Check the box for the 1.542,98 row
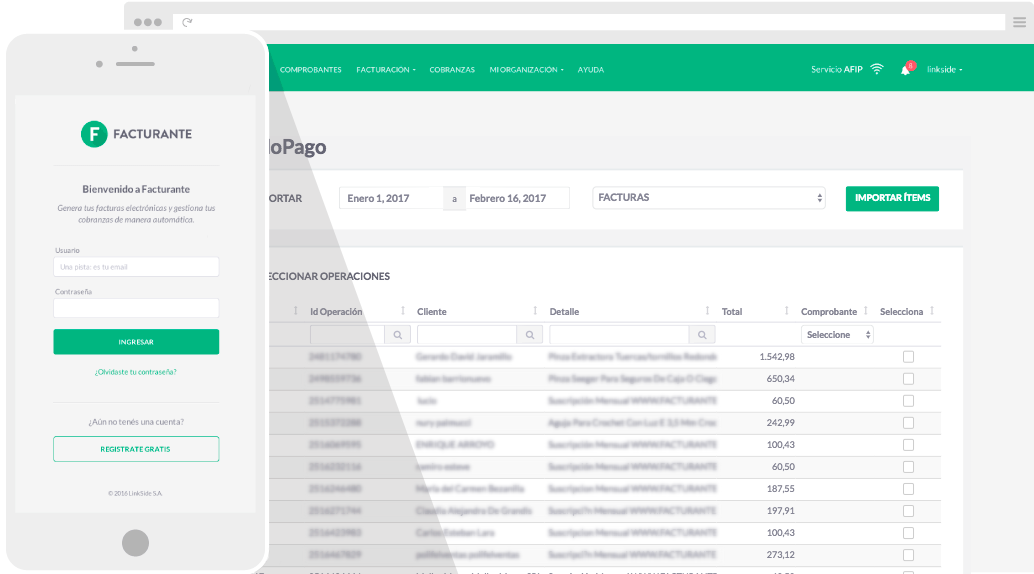Screen dimensions: 1034x574 [x=908, y=357]
